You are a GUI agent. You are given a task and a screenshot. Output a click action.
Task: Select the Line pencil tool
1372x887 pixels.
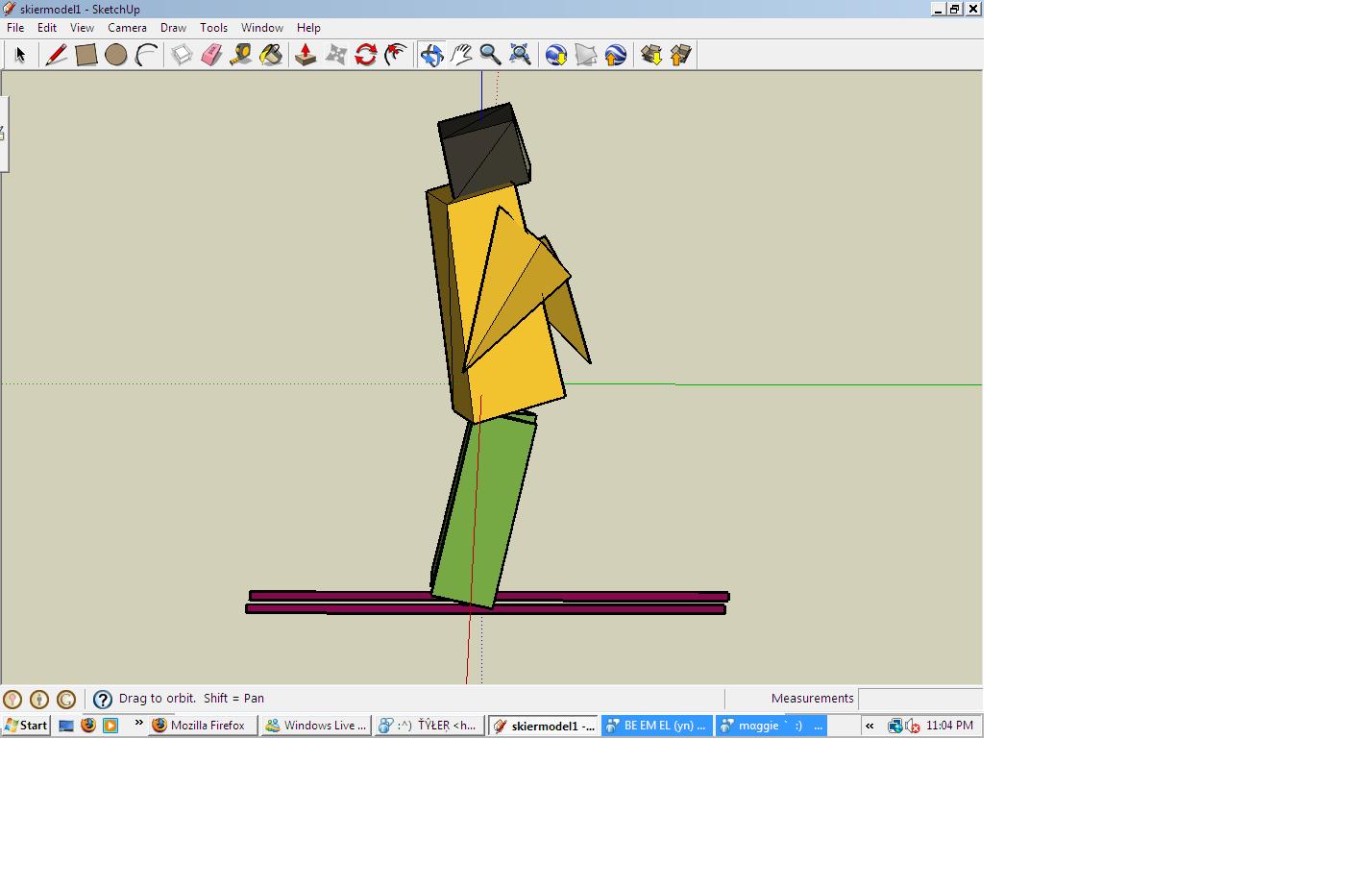[x=57, y=55]
